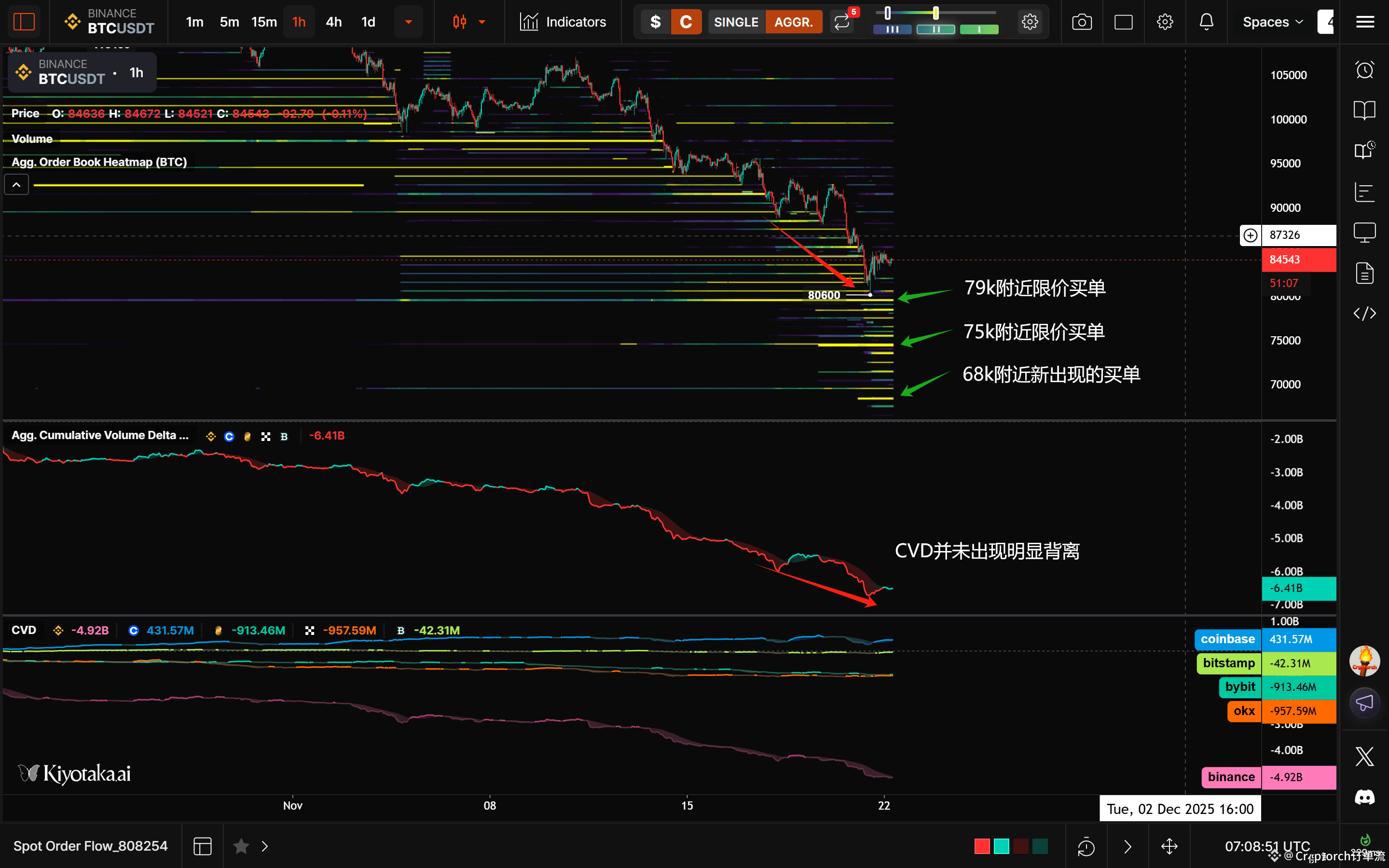Collapse the indicator legend chevron
Viewport: 1389px width, 868px height.
(17, 185)
